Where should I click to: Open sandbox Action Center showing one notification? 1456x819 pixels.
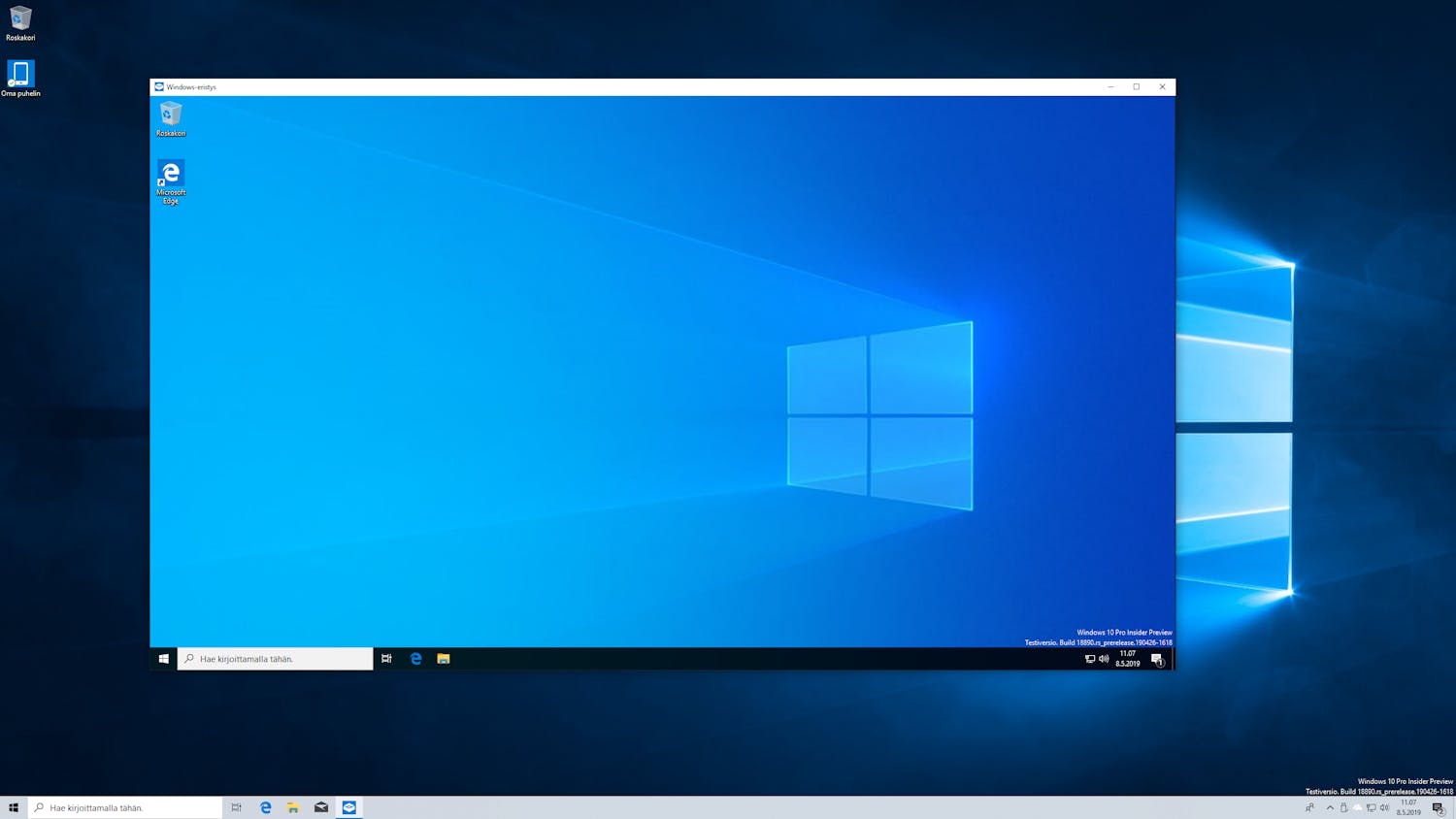click(1156, 659)
